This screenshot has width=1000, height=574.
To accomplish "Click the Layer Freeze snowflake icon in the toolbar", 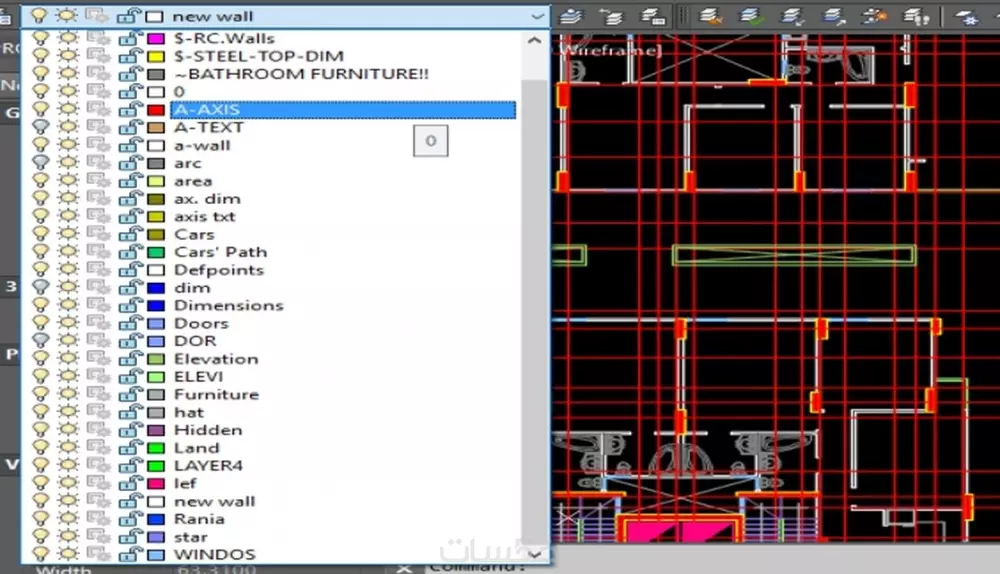I will pos(967,17).
